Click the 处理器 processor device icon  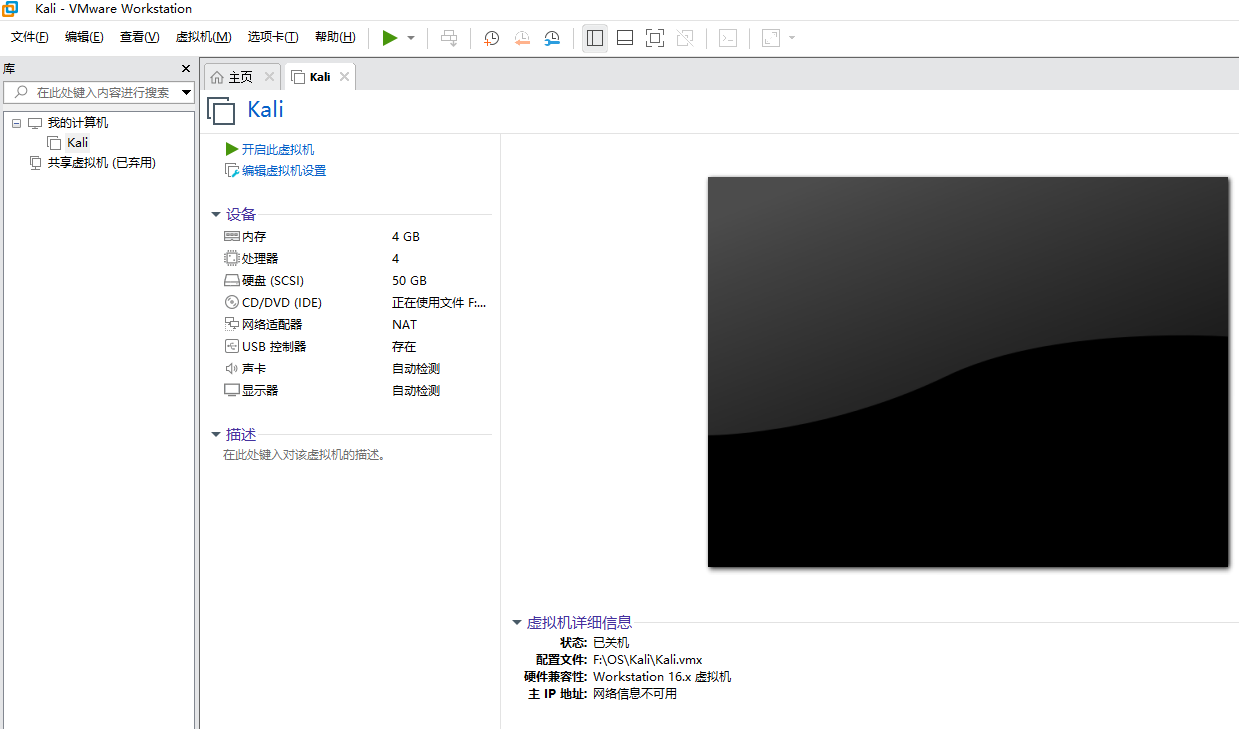232,258
